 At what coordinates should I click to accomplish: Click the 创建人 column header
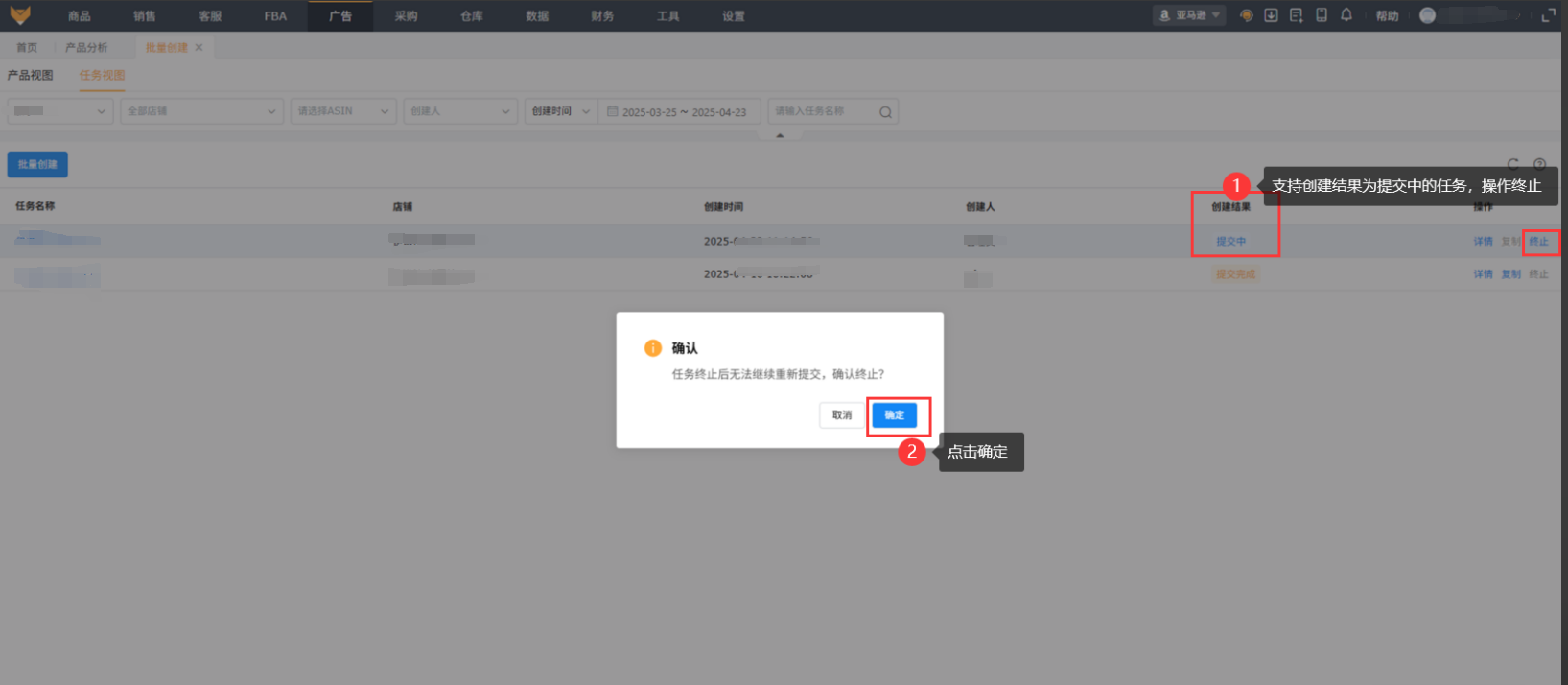tap(980, 206)
